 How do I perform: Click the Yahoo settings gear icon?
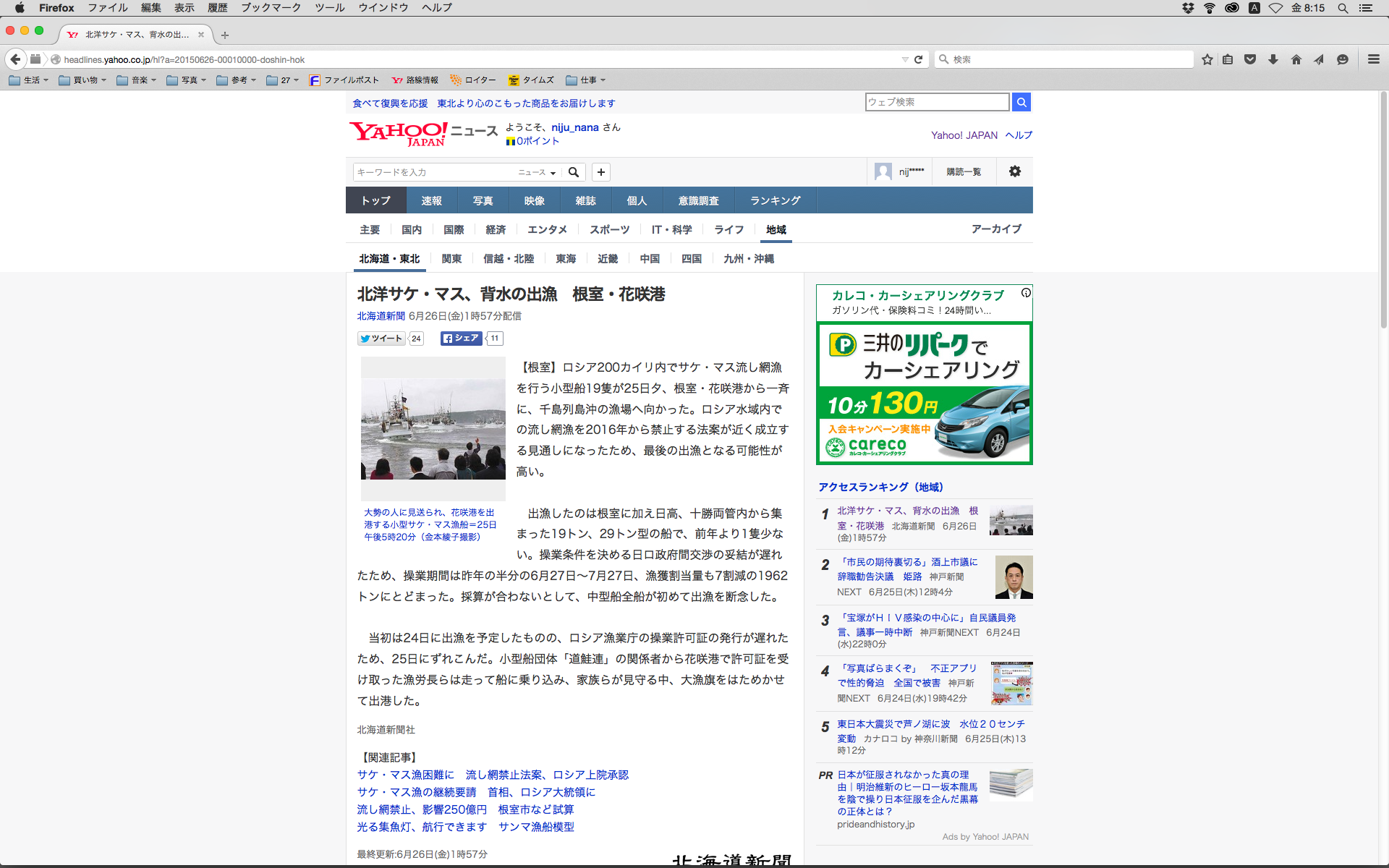coord(1014,171)
